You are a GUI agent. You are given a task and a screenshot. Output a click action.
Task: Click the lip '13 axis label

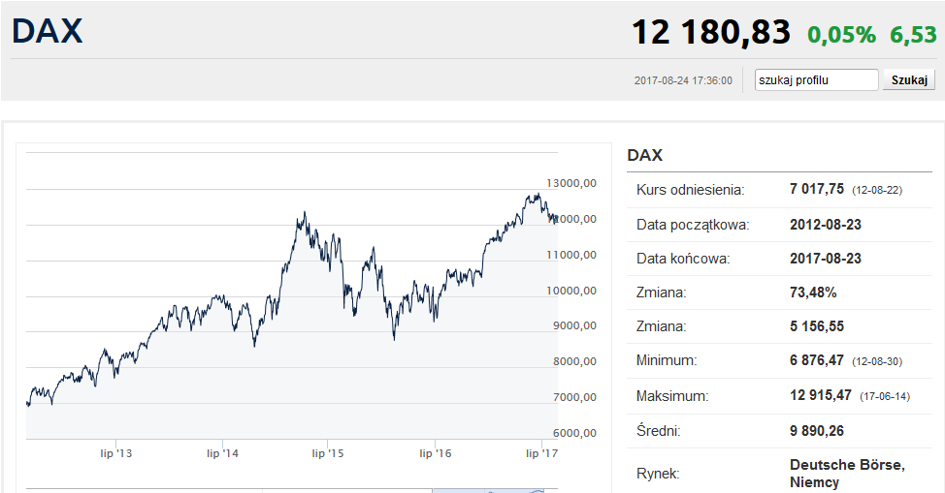116,453
